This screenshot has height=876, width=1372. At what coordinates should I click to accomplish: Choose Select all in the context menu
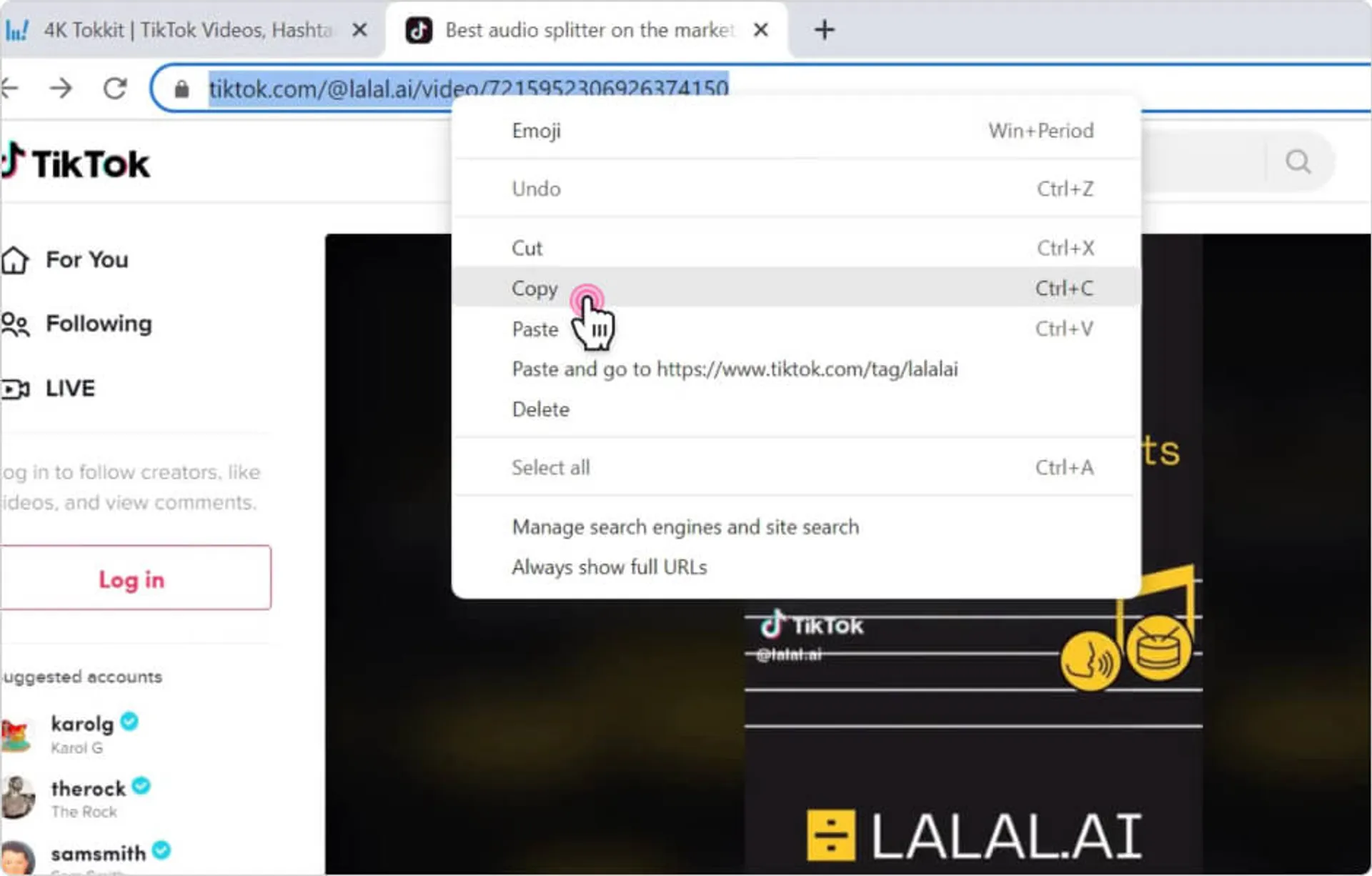(550, 467)
